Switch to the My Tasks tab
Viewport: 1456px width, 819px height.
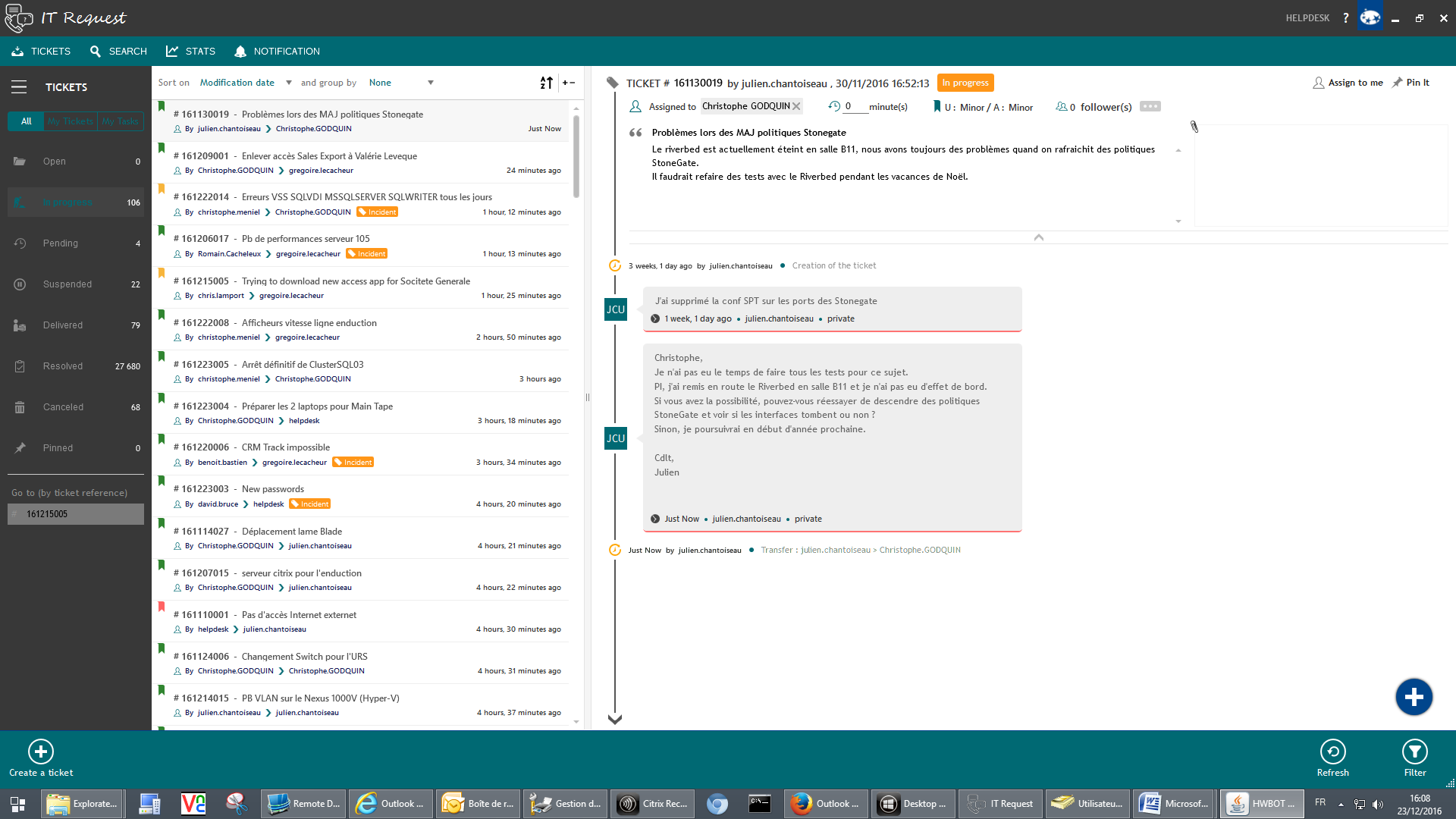coord(121,121)
